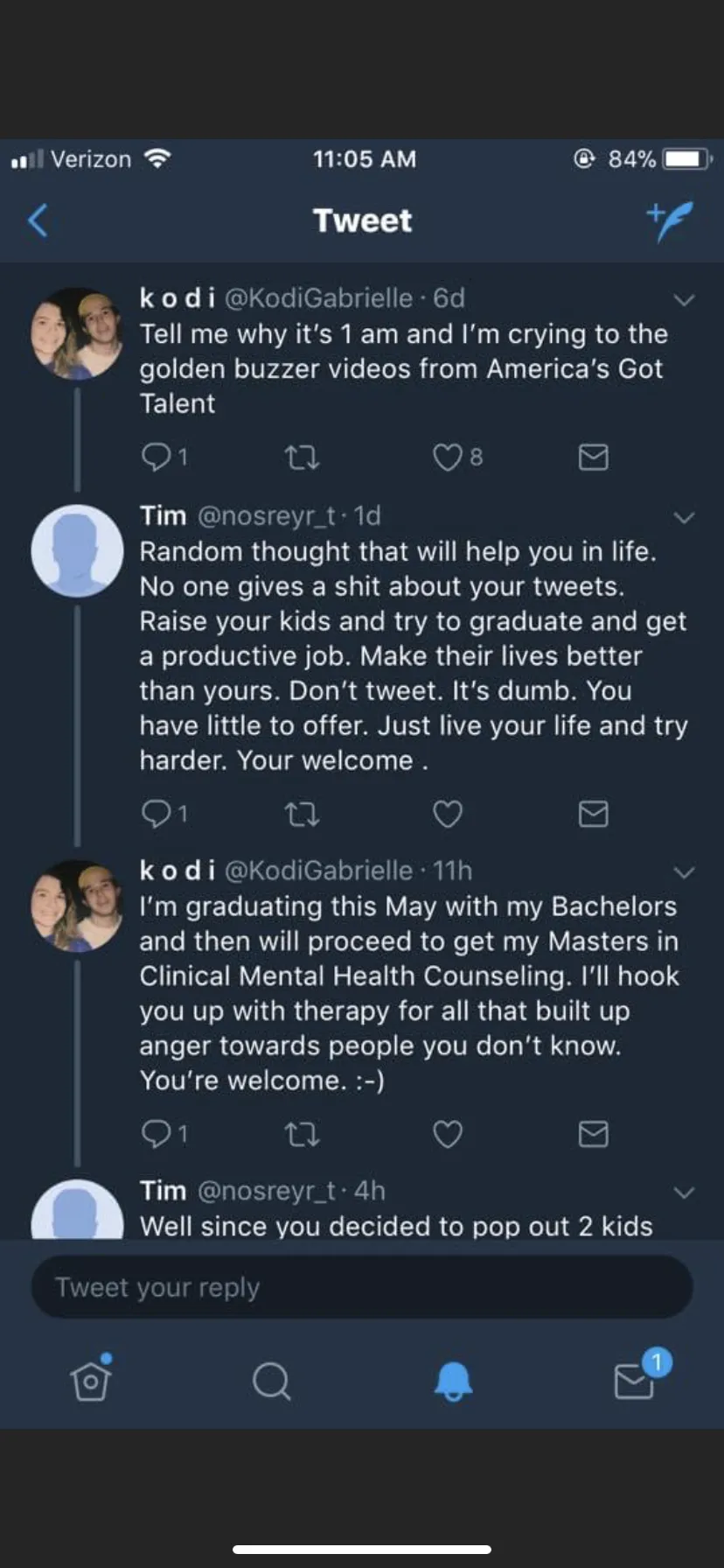Retweet kodi's America's Got Talent tweet
724x1568 pixels.
coord(303,457)
